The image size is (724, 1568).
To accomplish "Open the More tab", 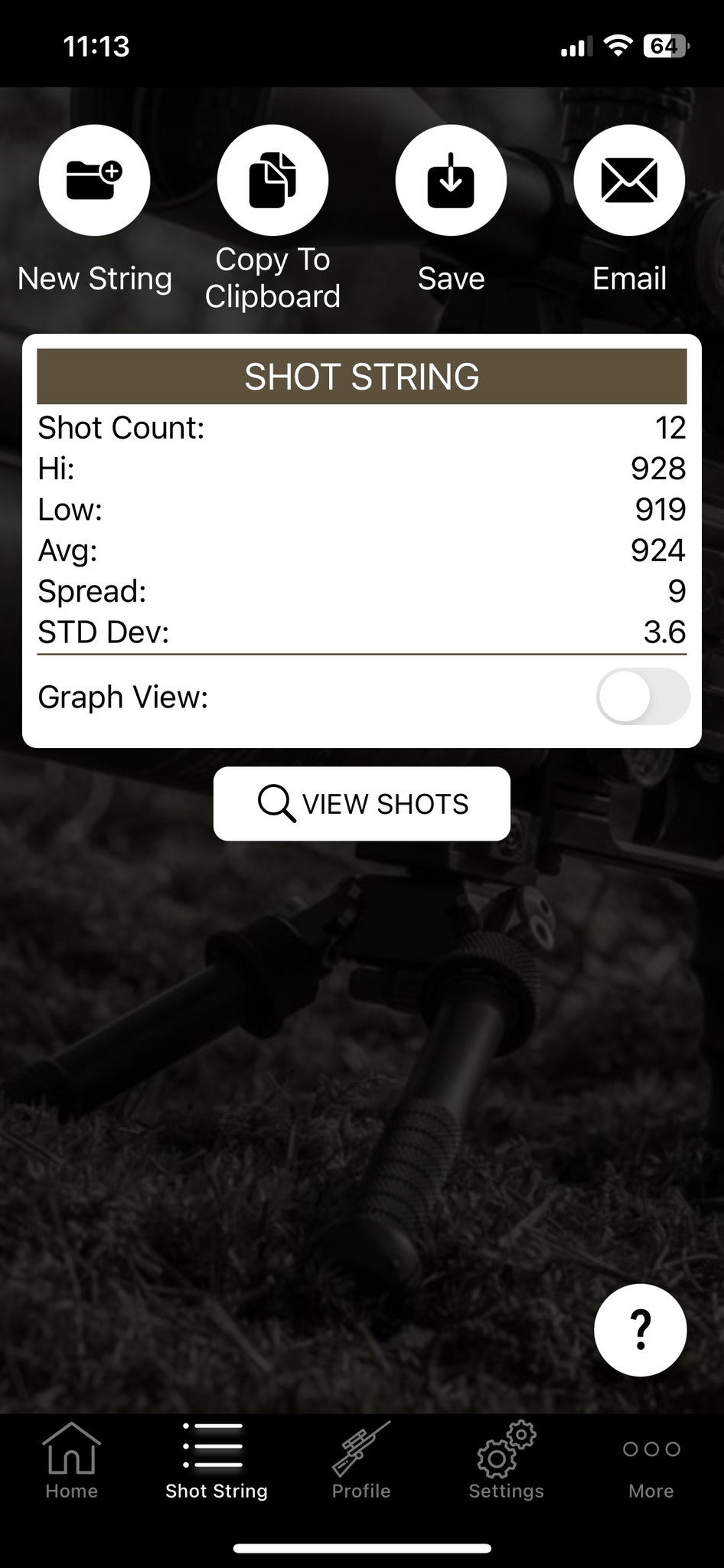I will (x=651, y=1460).
